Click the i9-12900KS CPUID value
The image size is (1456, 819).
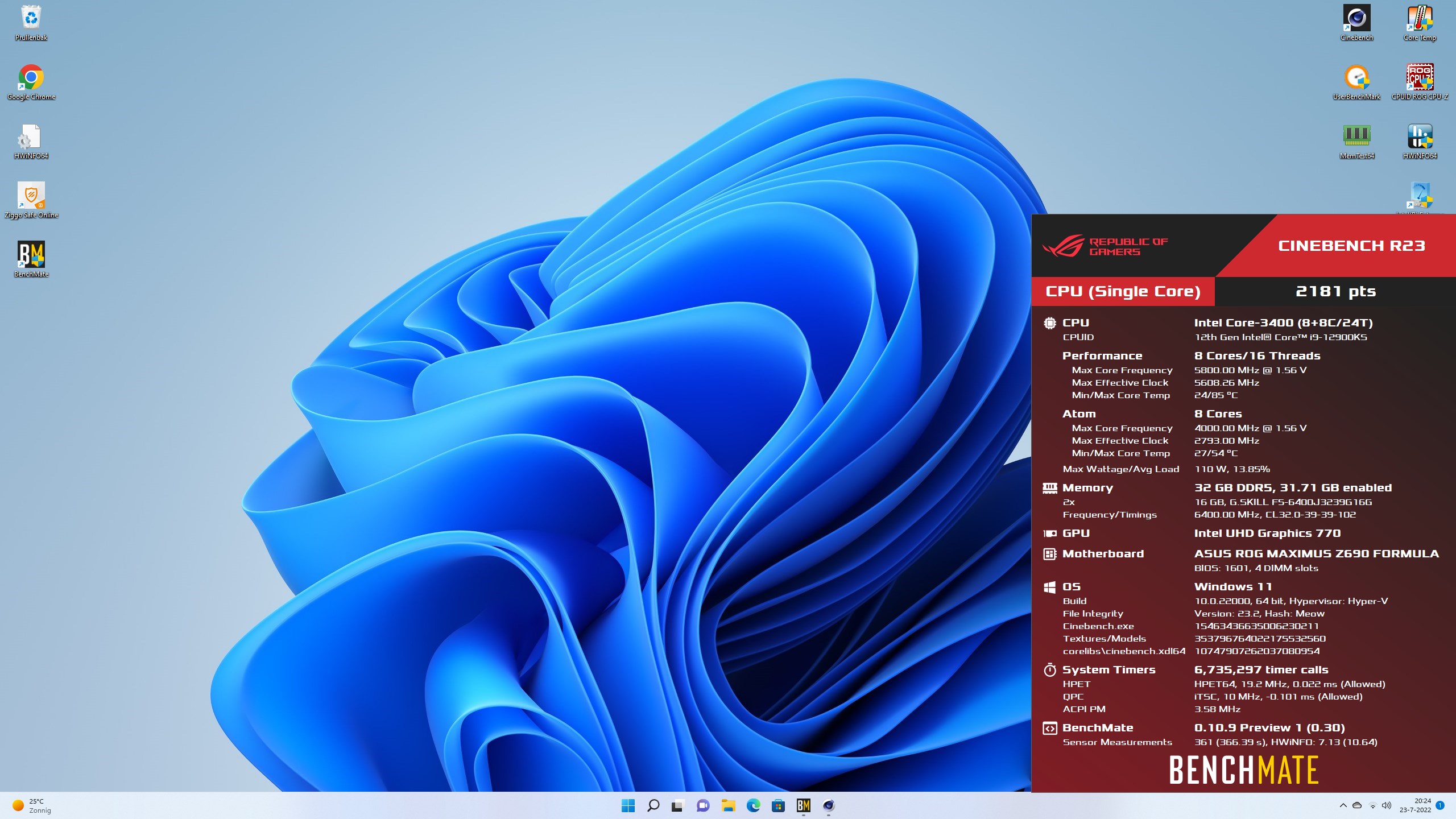pos(1280,337)
